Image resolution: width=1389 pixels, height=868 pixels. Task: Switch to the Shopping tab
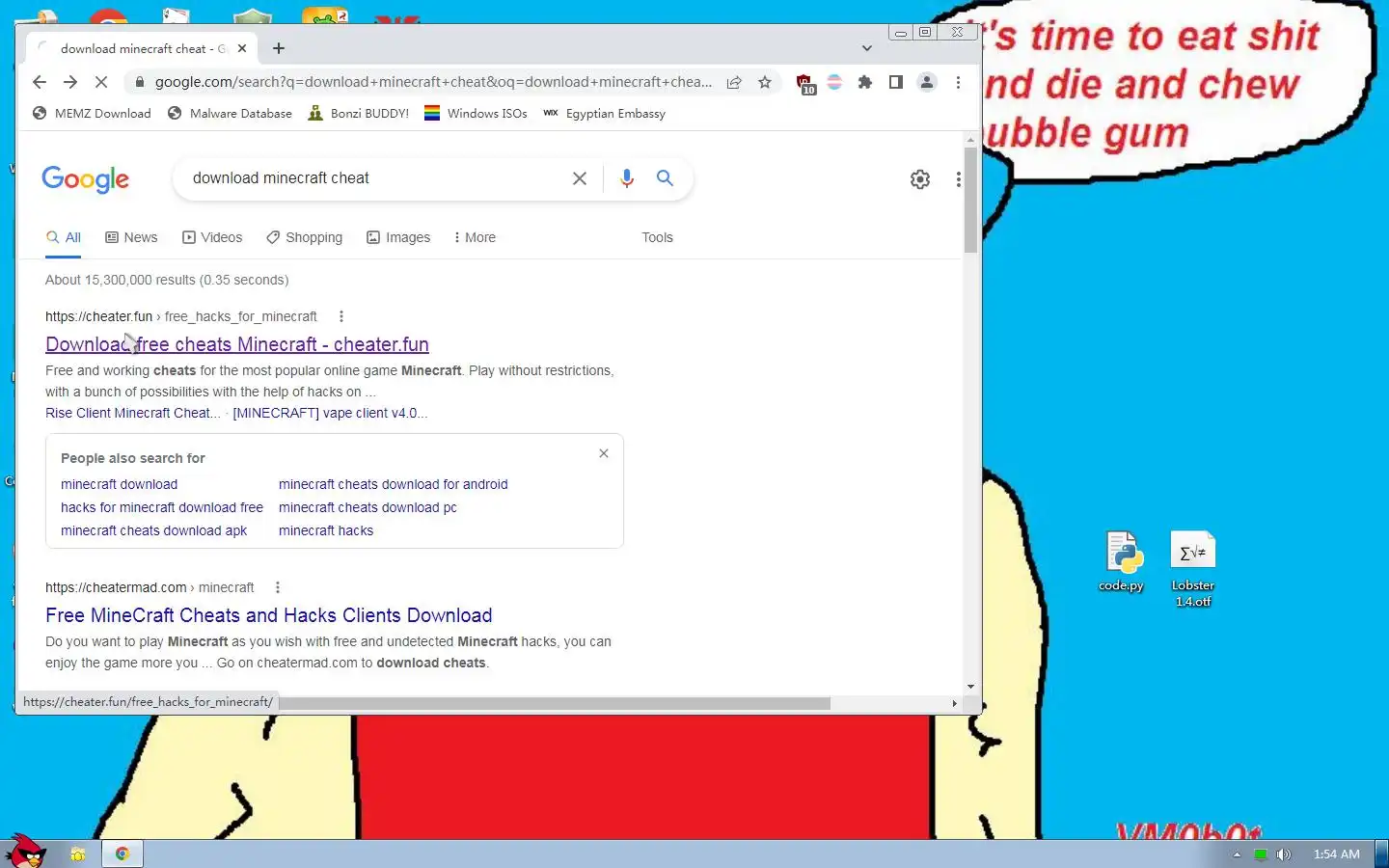(304, 237)
